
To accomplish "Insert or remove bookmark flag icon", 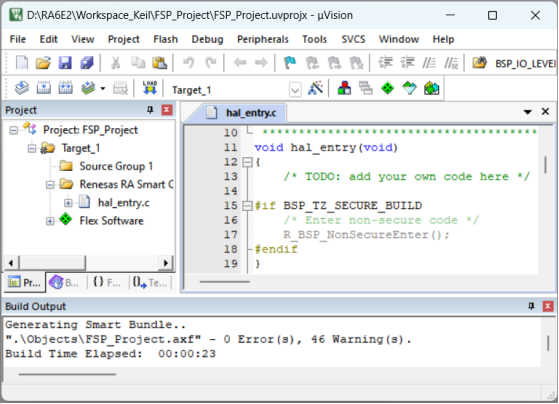I will click(290, 63).
